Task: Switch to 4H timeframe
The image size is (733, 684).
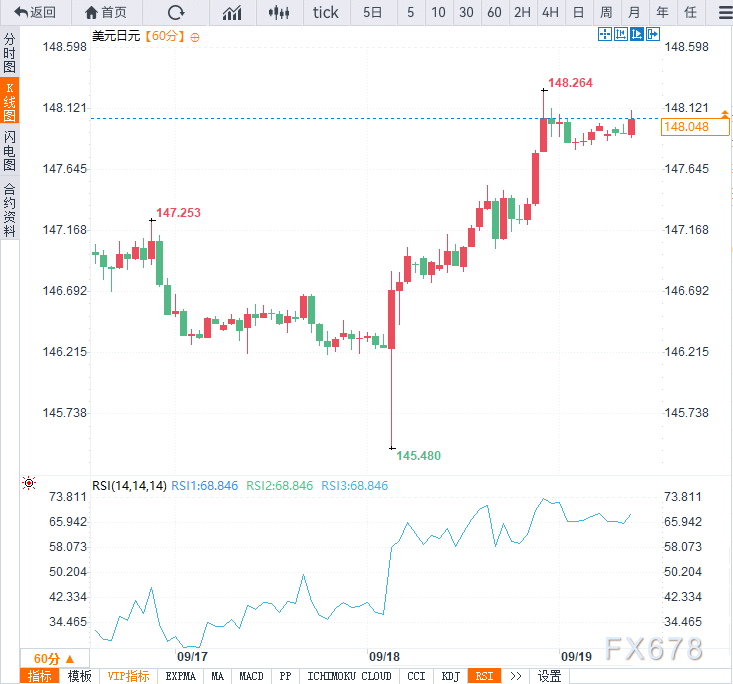Action: tap(550, 12)
